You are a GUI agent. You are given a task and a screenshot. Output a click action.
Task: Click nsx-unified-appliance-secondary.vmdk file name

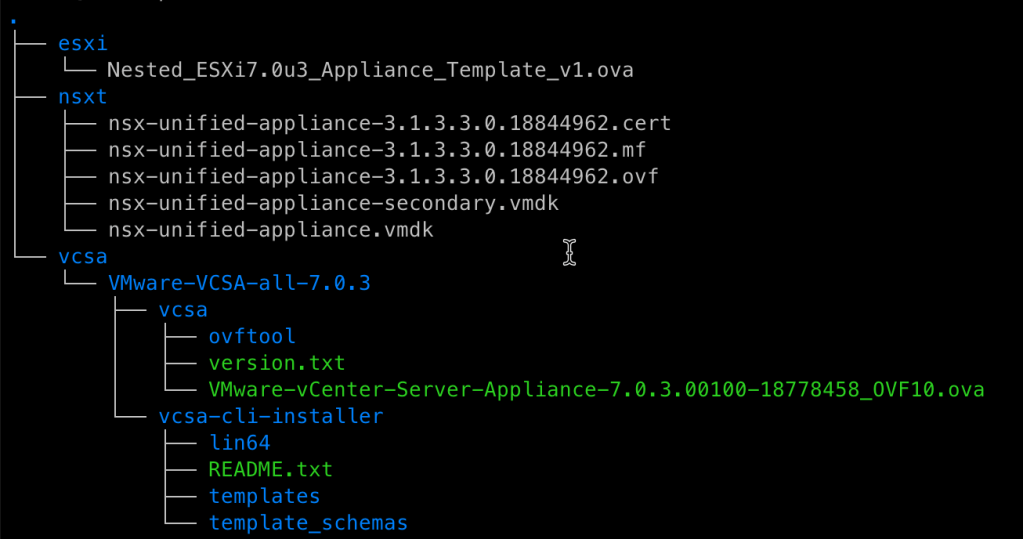coord(333,203)
